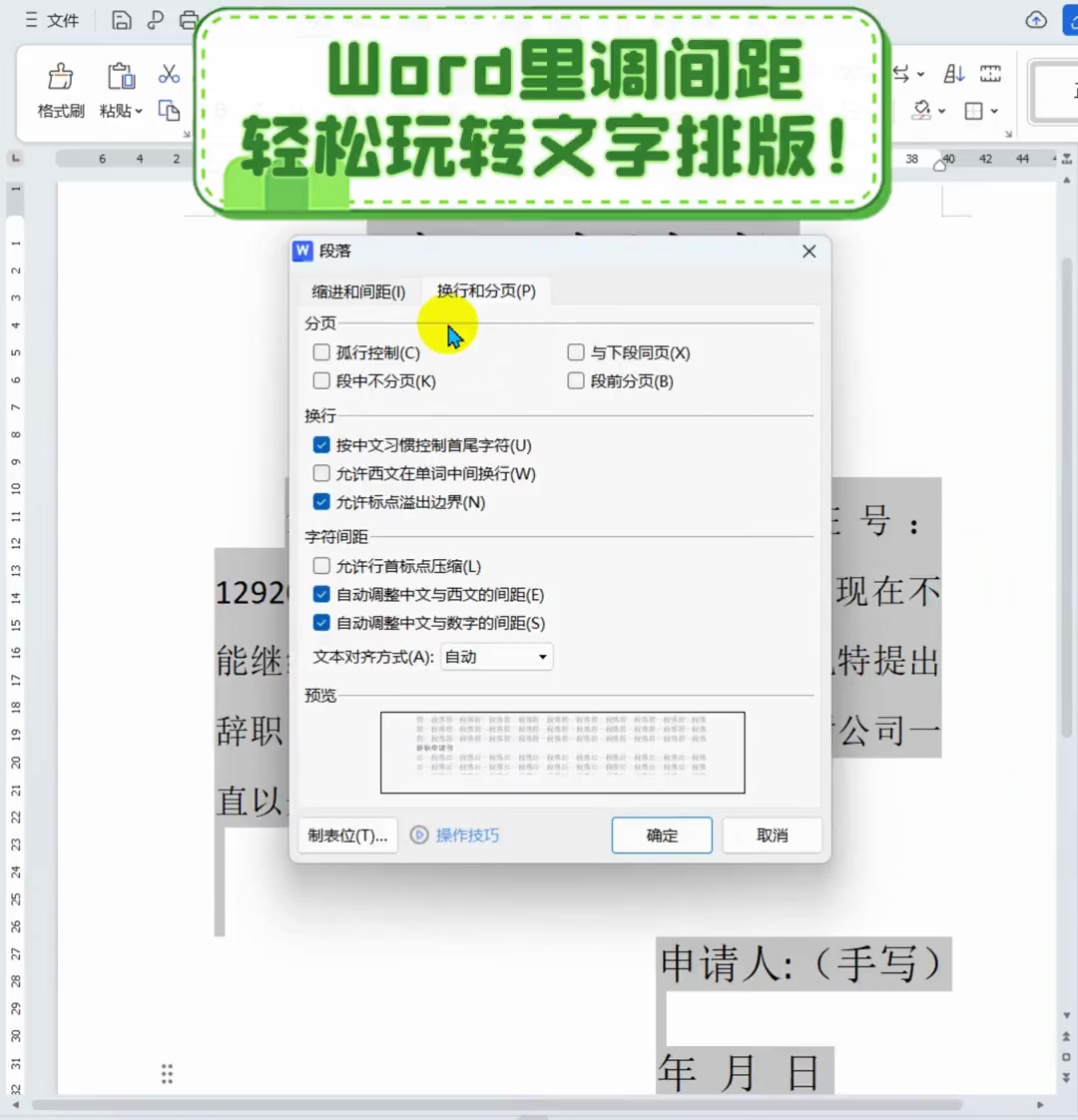Image resolution: width=1078 pixels, height=1120 pixels.
Task: Save the document via the save icon
Action: coord(121,20)
